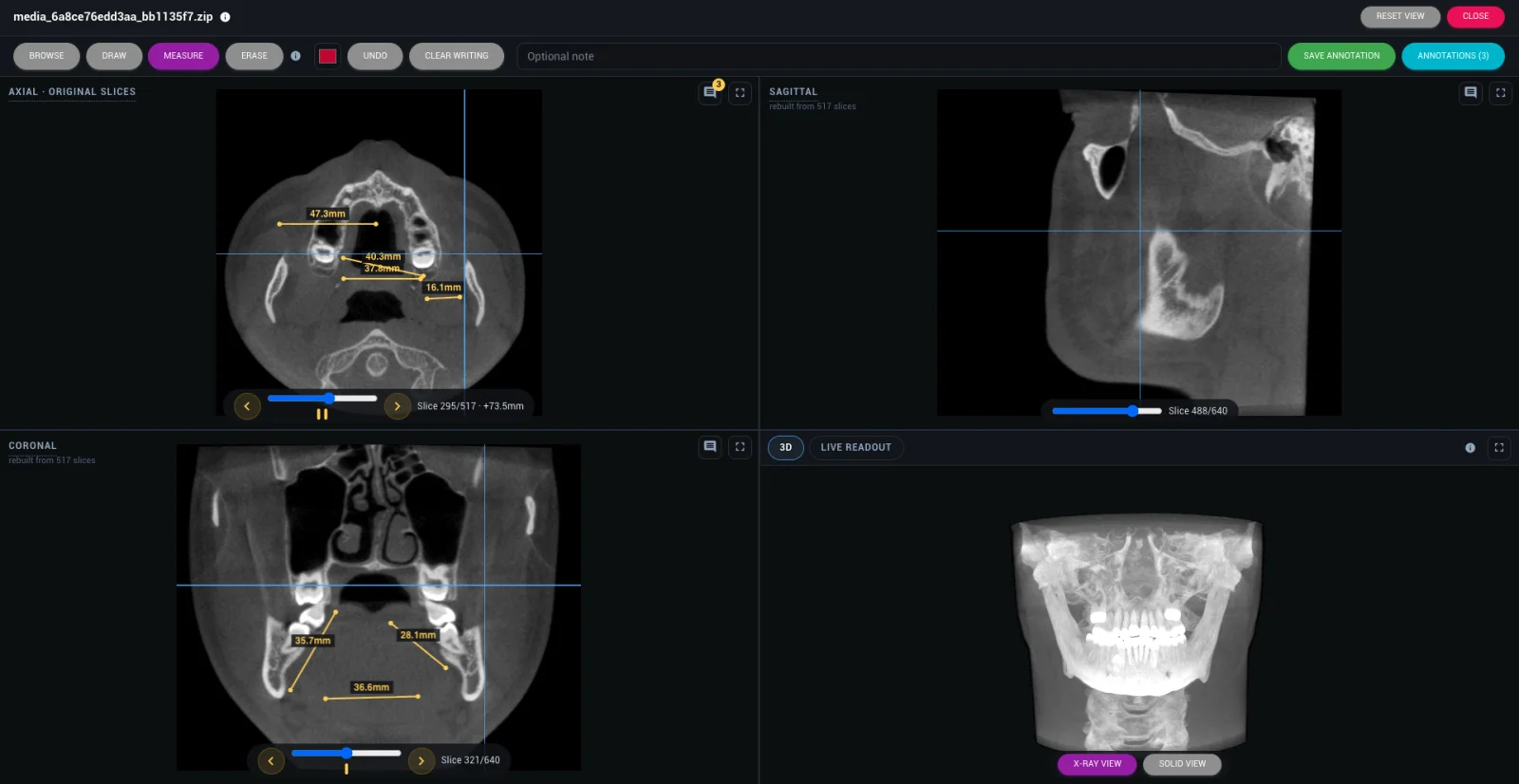This screenshot has height=784, width=1519.
Task: Expand the axial view to fullscreen
Action: pyautogui.click(x=741, y=93)
